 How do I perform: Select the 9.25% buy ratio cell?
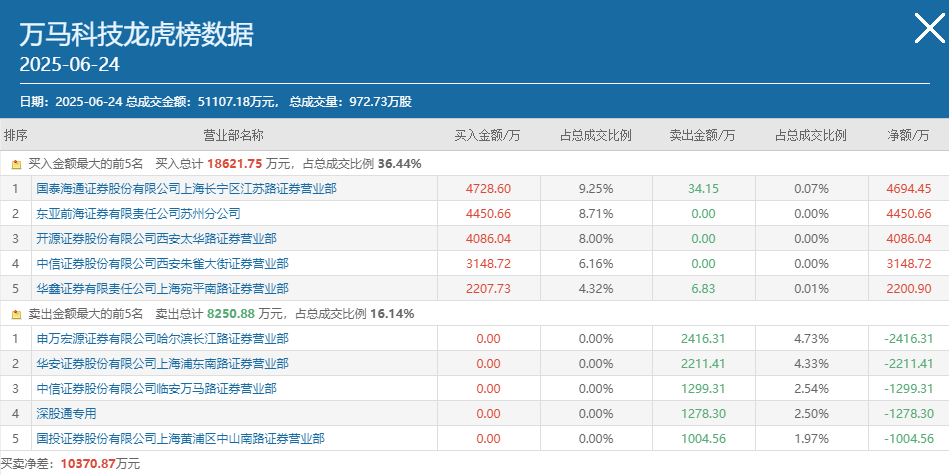[x=596, y=189]
